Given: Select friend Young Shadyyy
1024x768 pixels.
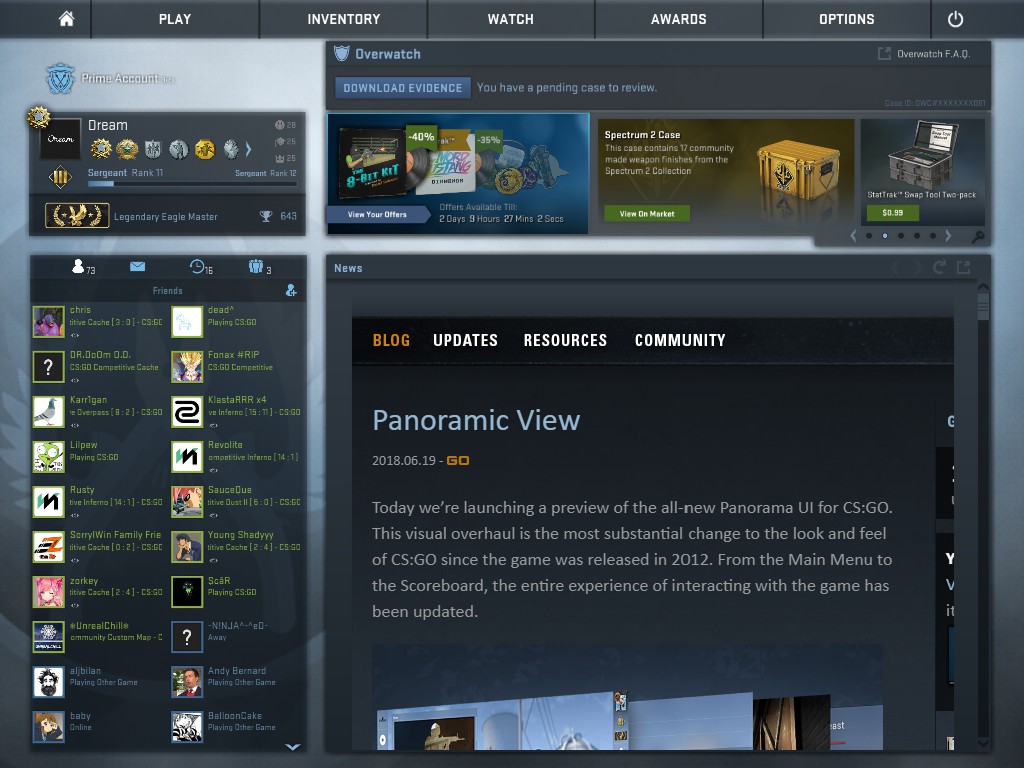Looking at the screenshot, I should coord(237,547).
